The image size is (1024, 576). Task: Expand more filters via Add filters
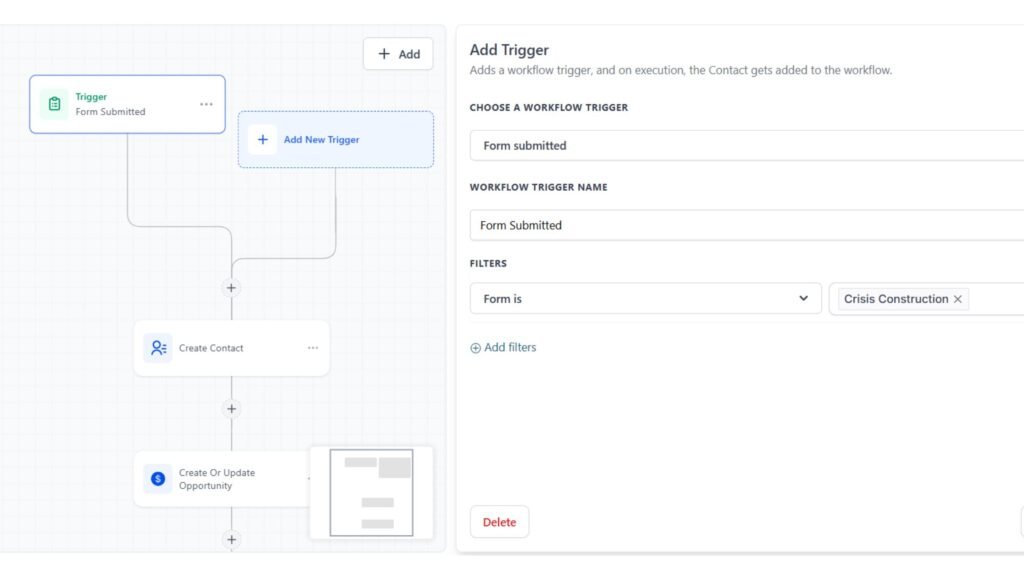pos(503,347)
